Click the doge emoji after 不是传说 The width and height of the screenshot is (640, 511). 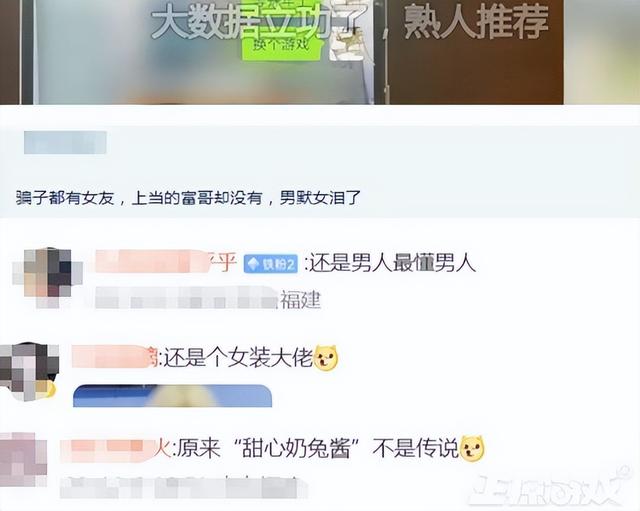point(472,449)
